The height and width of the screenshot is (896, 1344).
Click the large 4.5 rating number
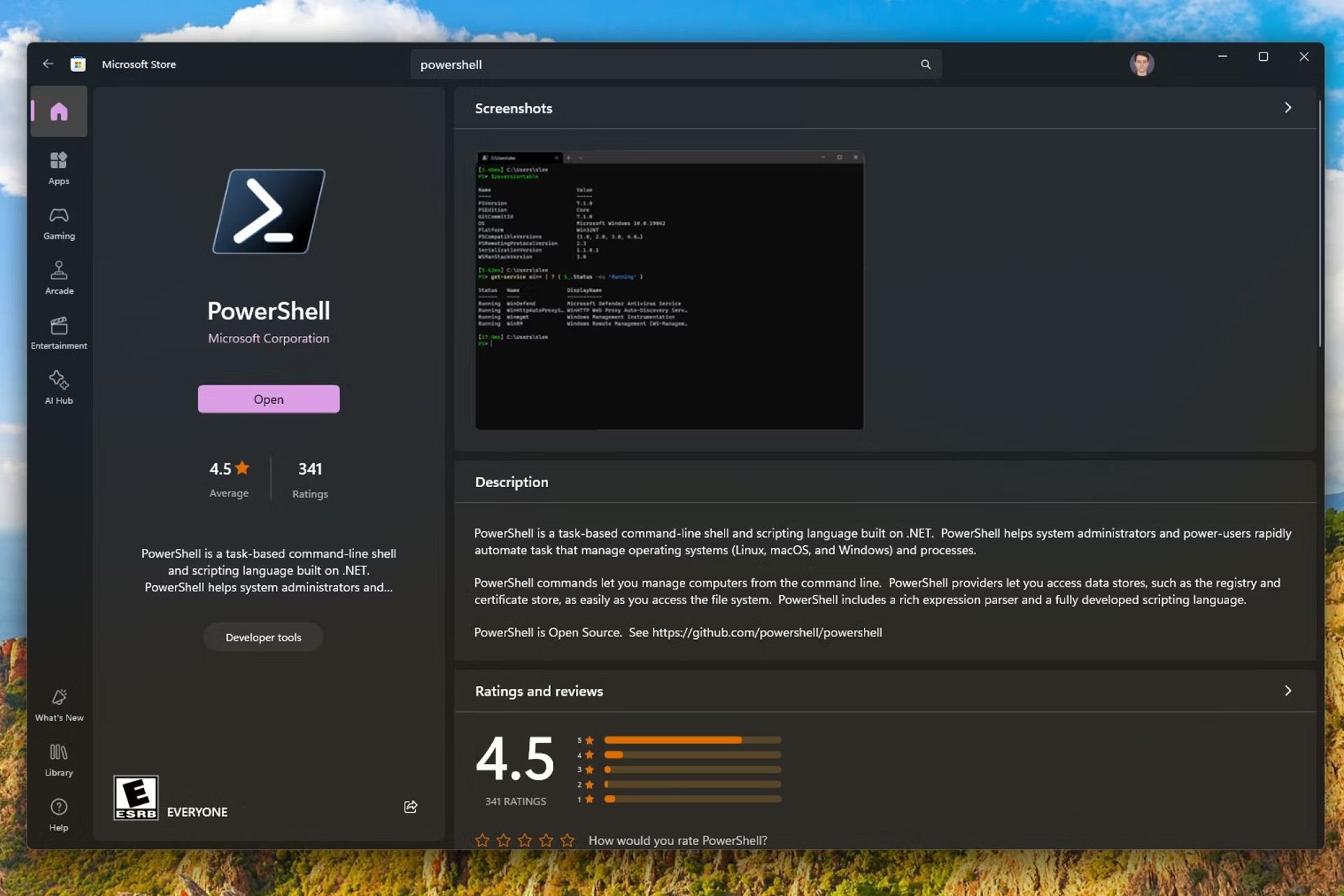[515, 759]
